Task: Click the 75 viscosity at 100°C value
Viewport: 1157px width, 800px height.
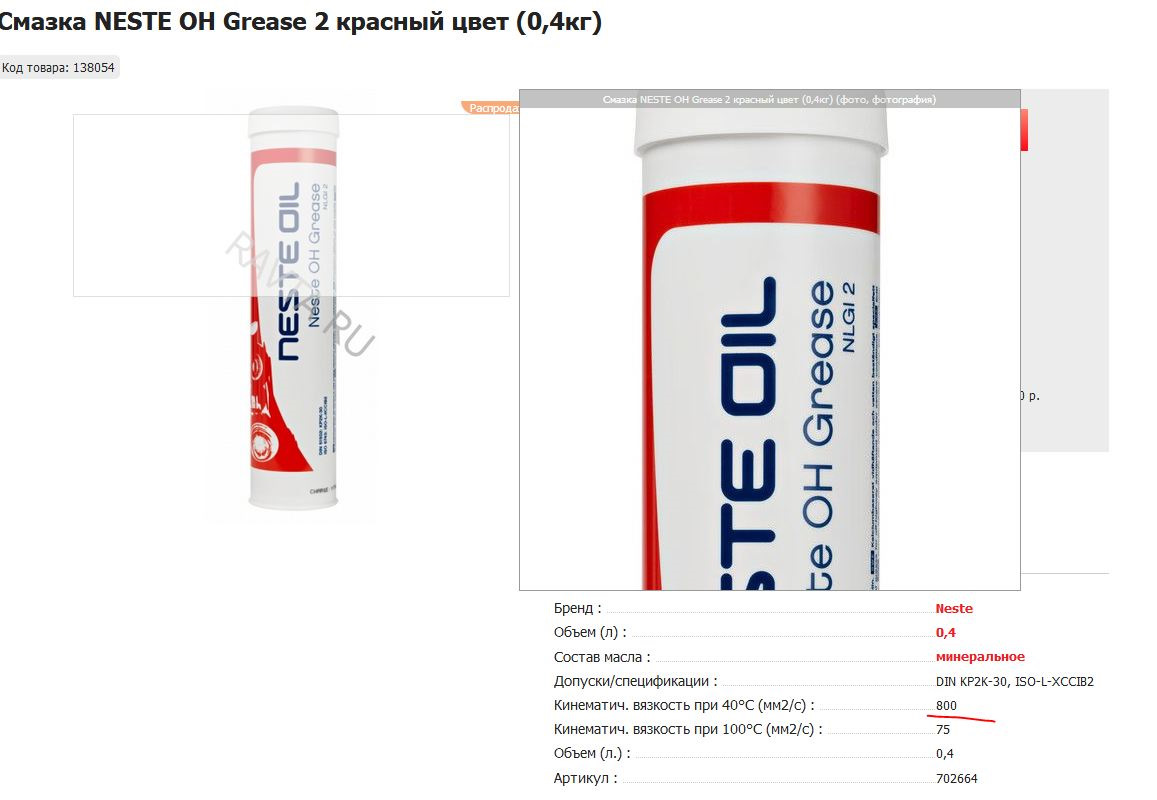Action: [942, 730]
